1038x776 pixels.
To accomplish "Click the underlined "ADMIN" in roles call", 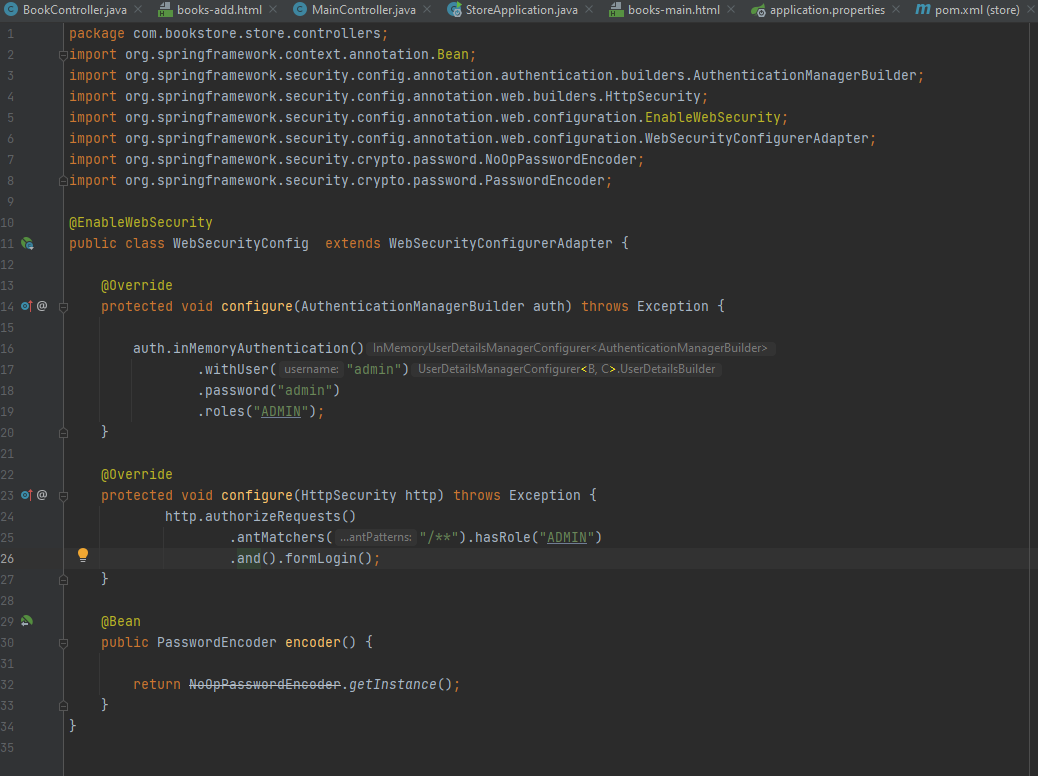I will pos(281,412).
